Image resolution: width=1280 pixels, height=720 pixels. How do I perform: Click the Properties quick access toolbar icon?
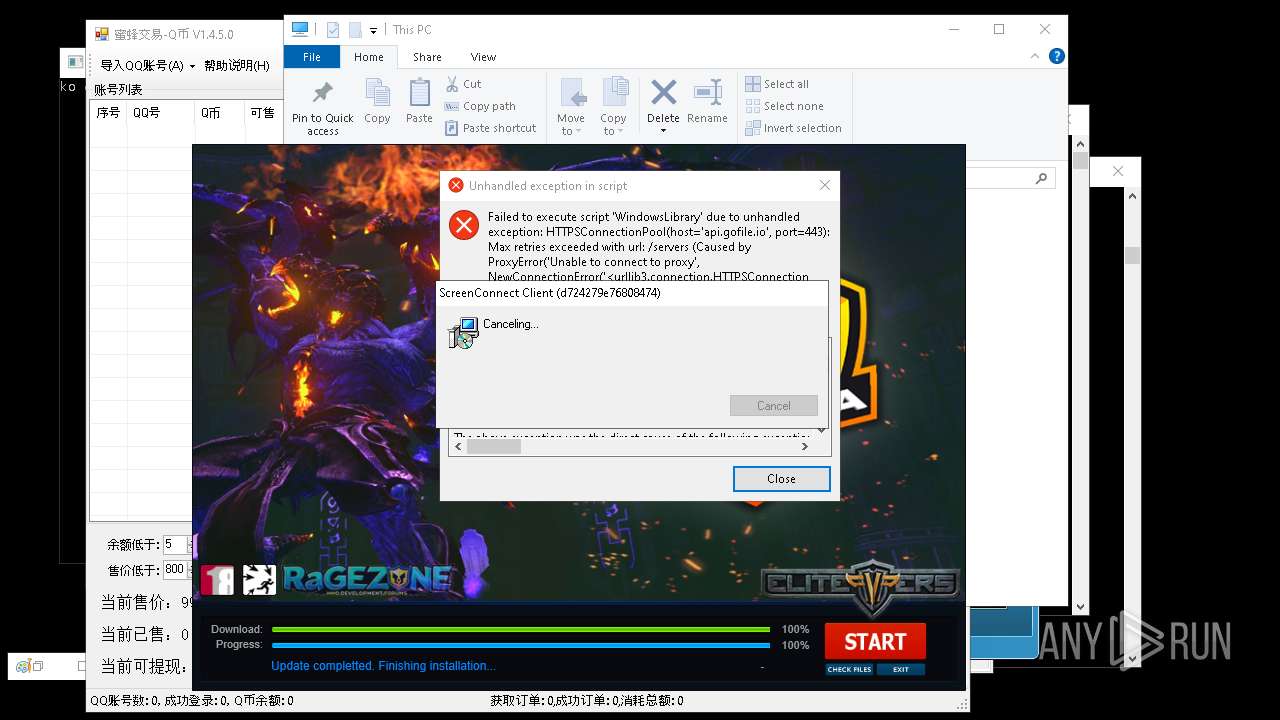tap(334, 30)
